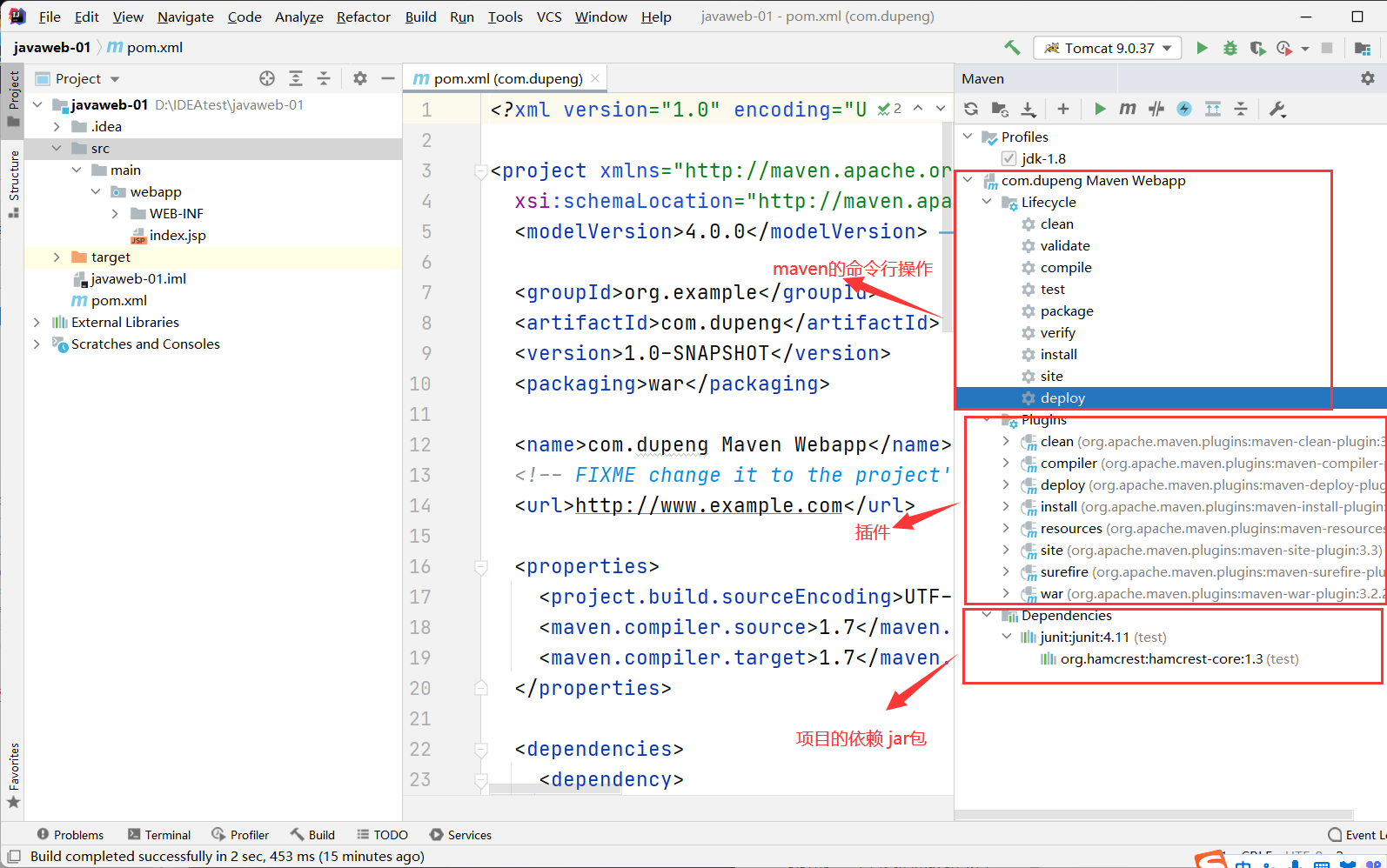Open the Navigate menu
Viewport: 1387px width, 868px height.
(185, 17)
